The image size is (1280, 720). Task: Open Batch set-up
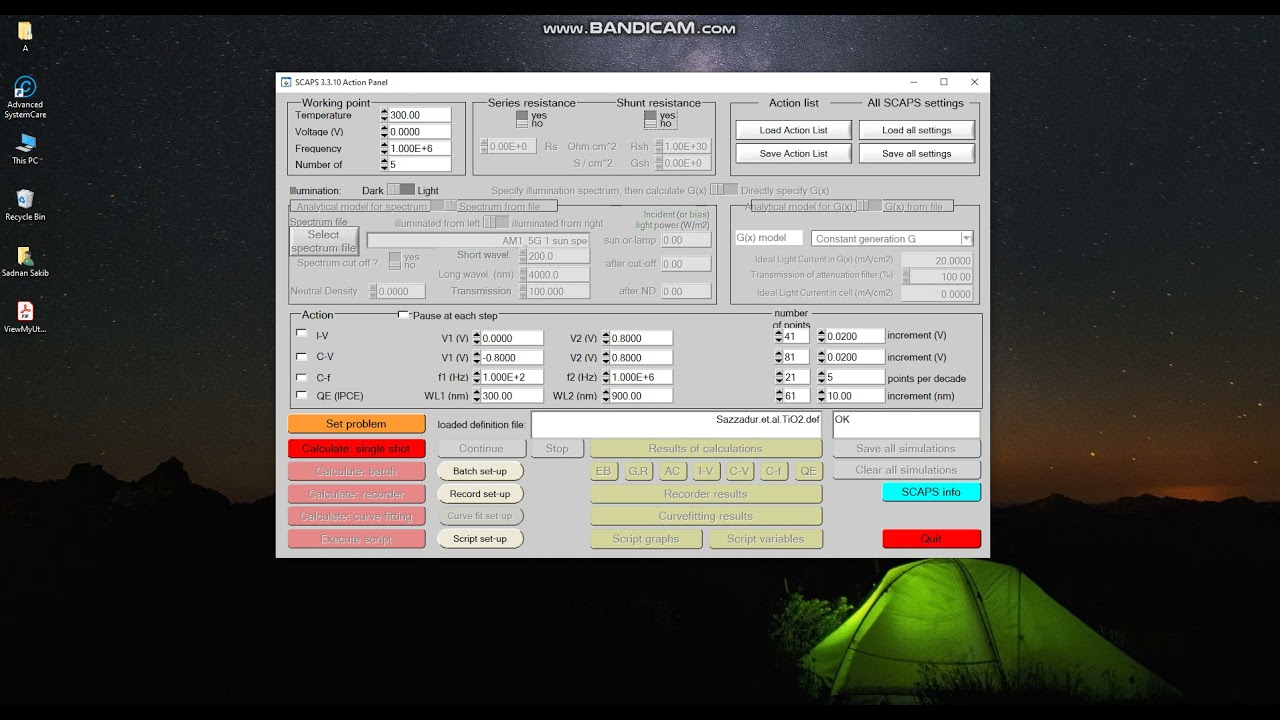[x=480, y=471]
